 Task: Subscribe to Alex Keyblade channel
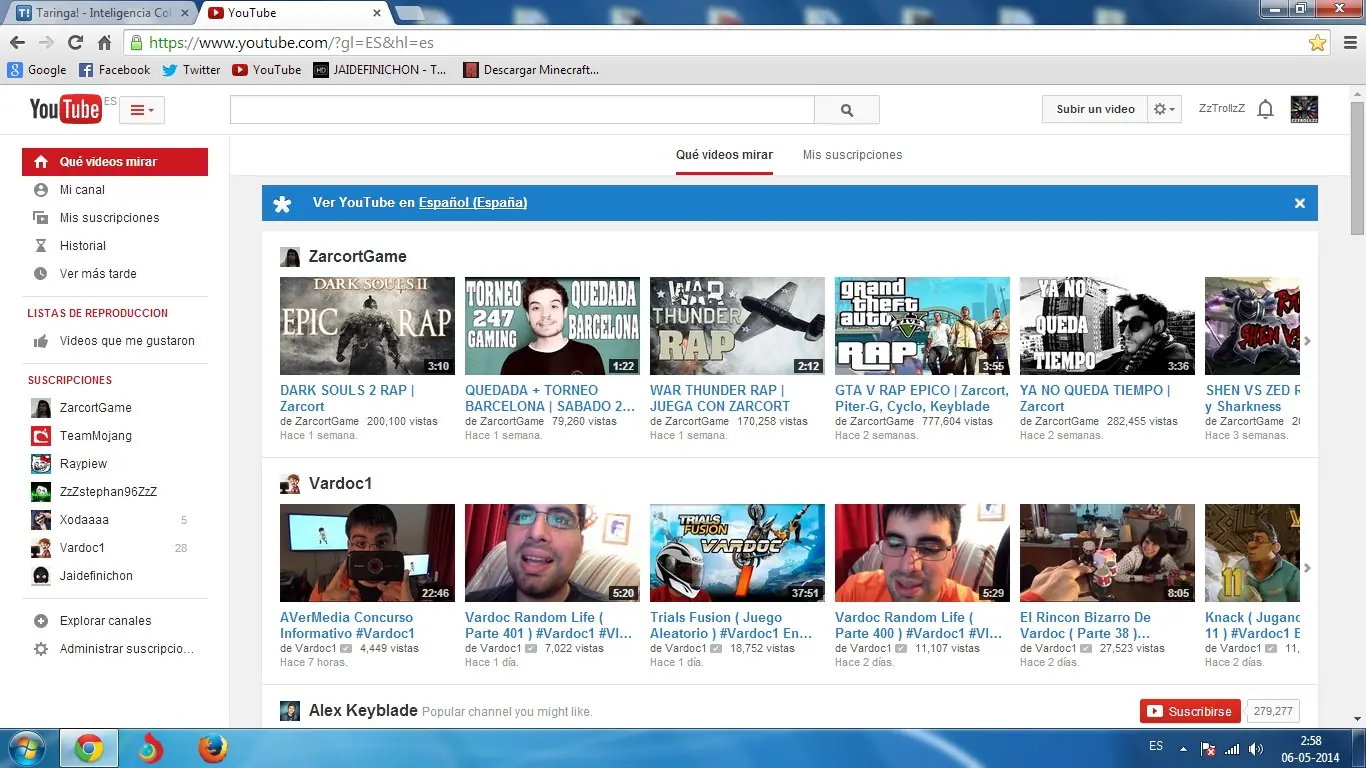coord(1190,712)
